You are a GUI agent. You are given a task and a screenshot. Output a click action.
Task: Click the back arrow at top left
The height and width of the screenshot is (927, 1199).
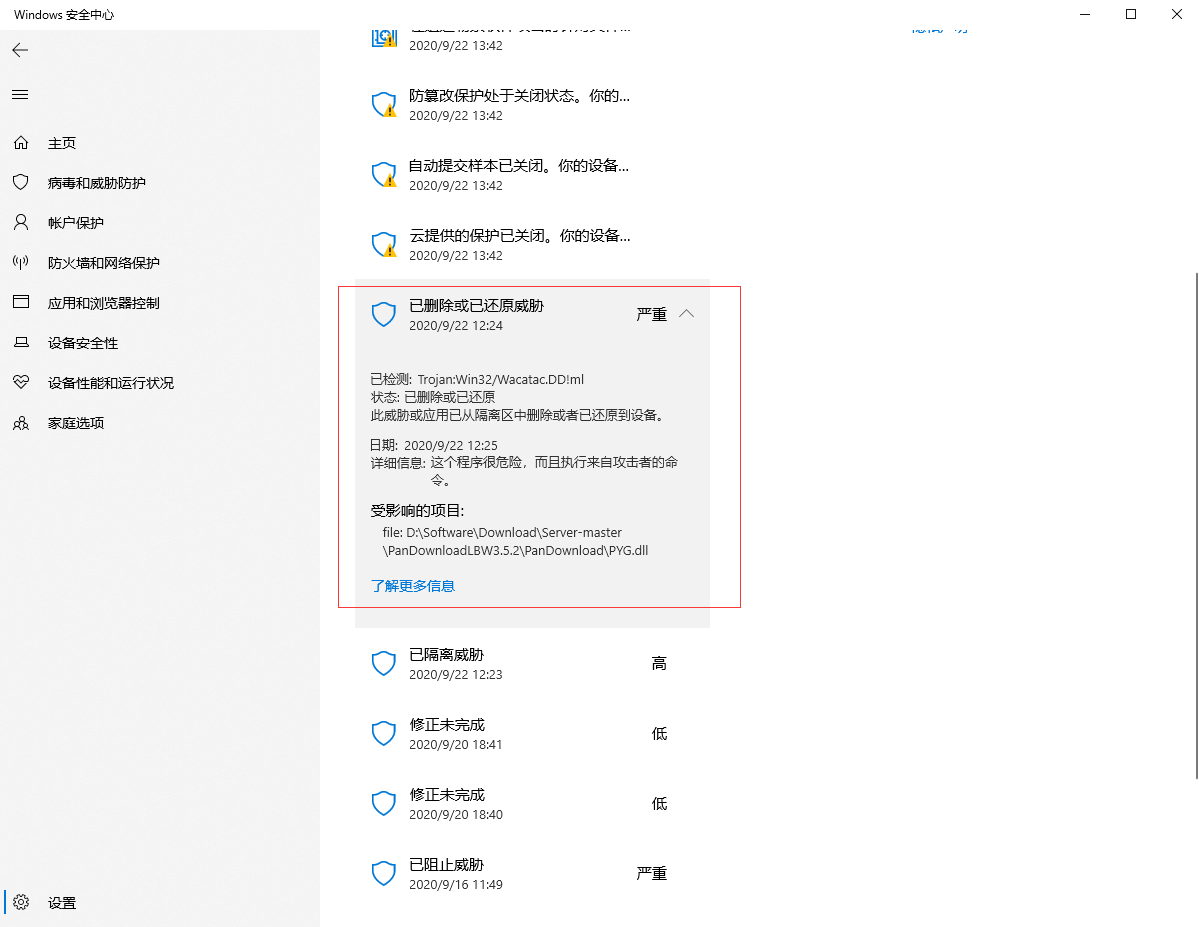point(19,49)
